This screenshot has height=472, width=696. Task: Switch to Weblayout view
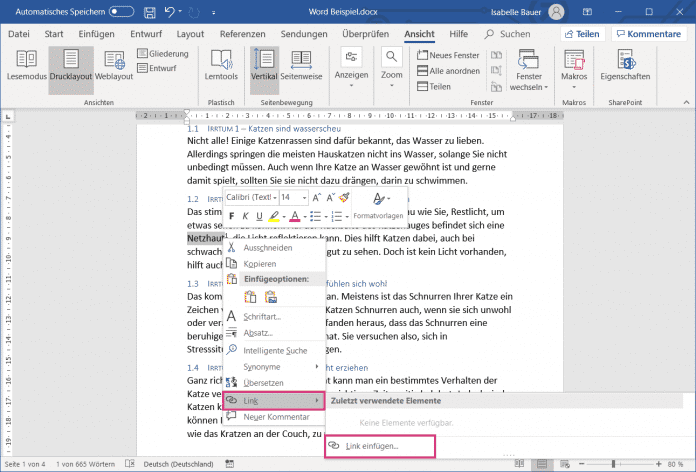point(113,60)
